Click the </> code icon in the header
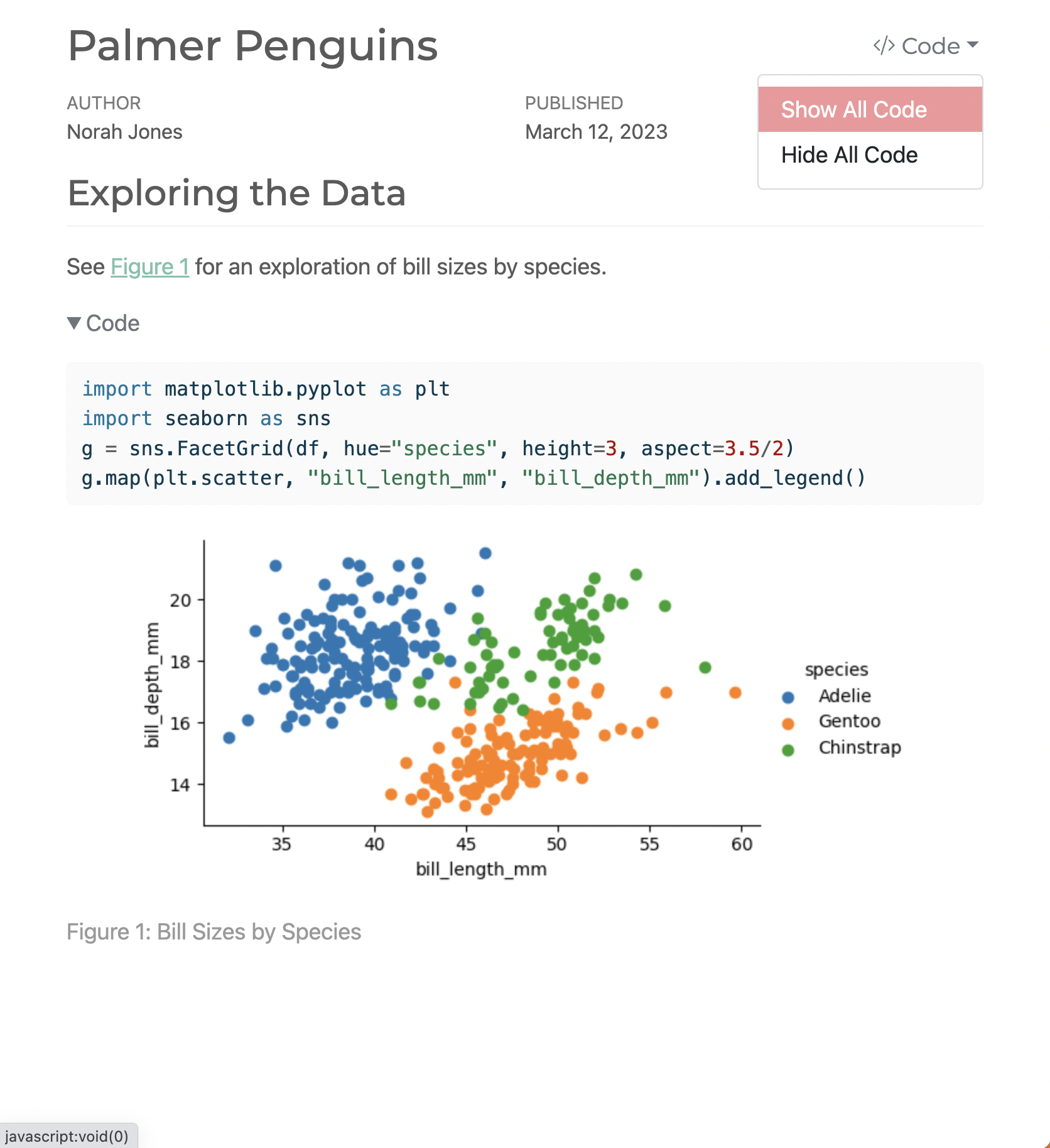1050x1148 pixels. coord(884,45)
